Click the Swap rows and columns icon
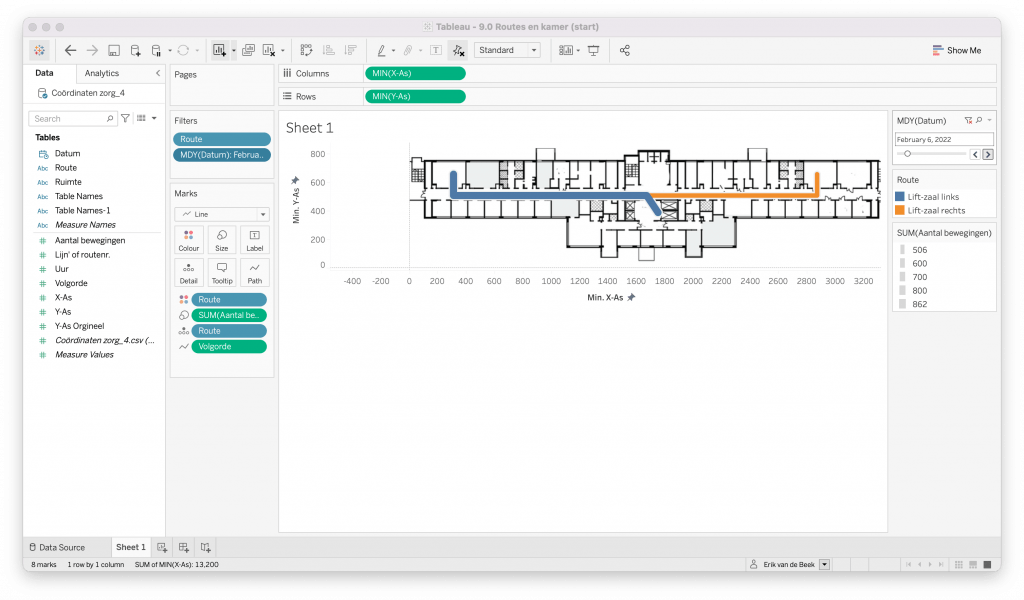This screenshot has width=1024, height=600. [306, 50]
